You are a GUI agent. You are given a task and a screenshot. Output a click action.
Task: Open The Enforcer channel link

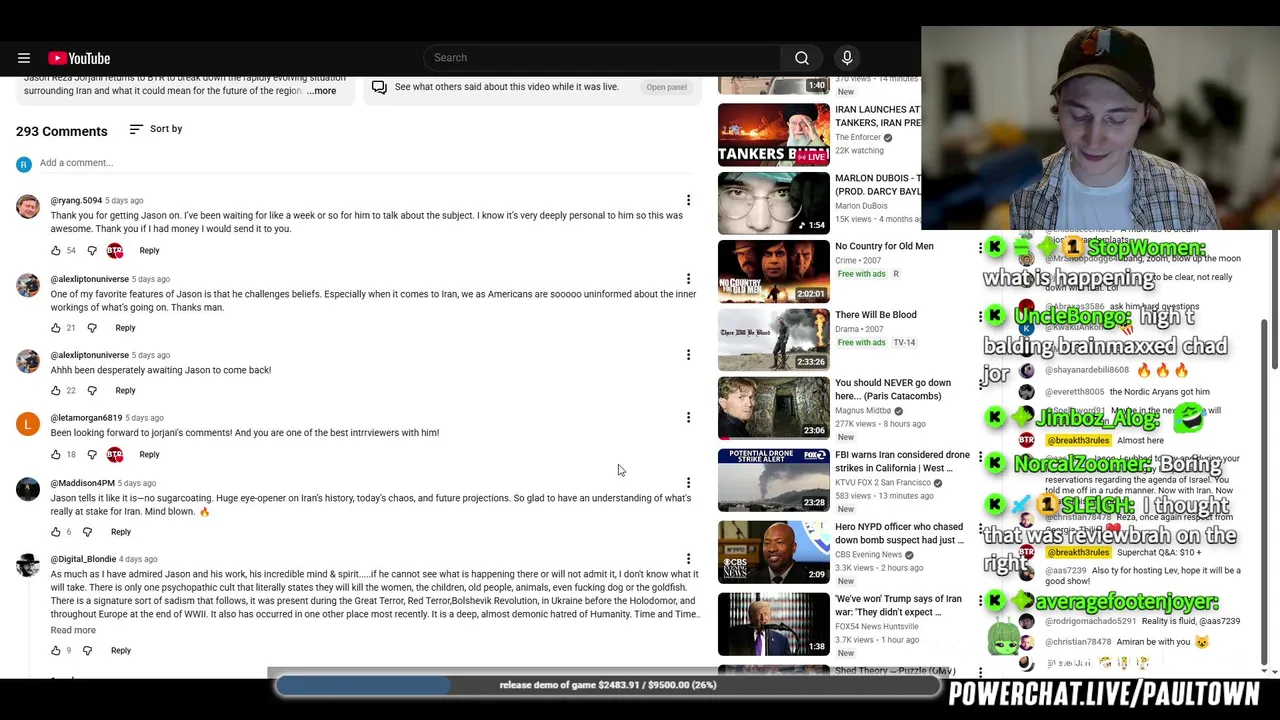click(x=858, y=138)
